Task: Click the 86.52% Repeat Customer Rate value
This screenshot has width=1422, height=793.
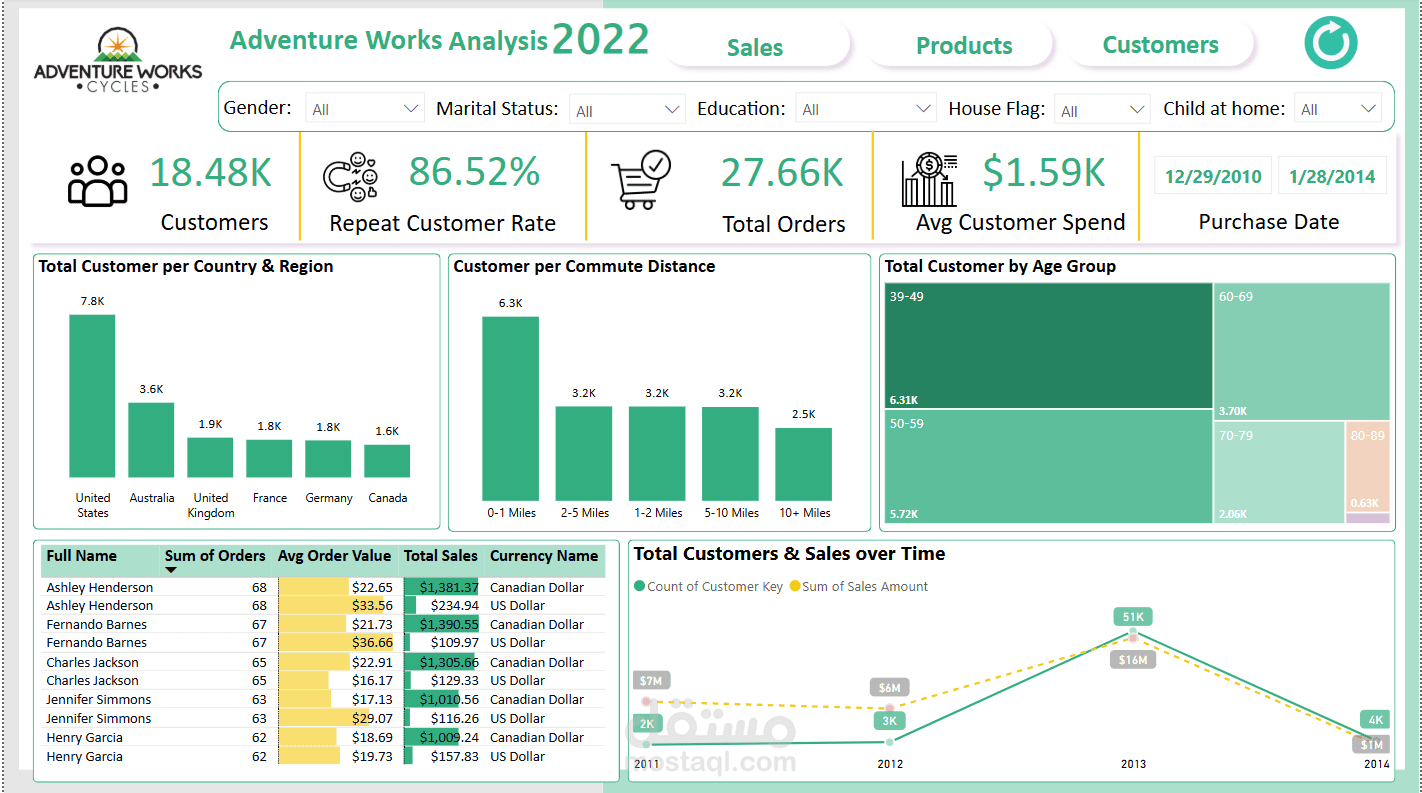Action: (474, 172)
